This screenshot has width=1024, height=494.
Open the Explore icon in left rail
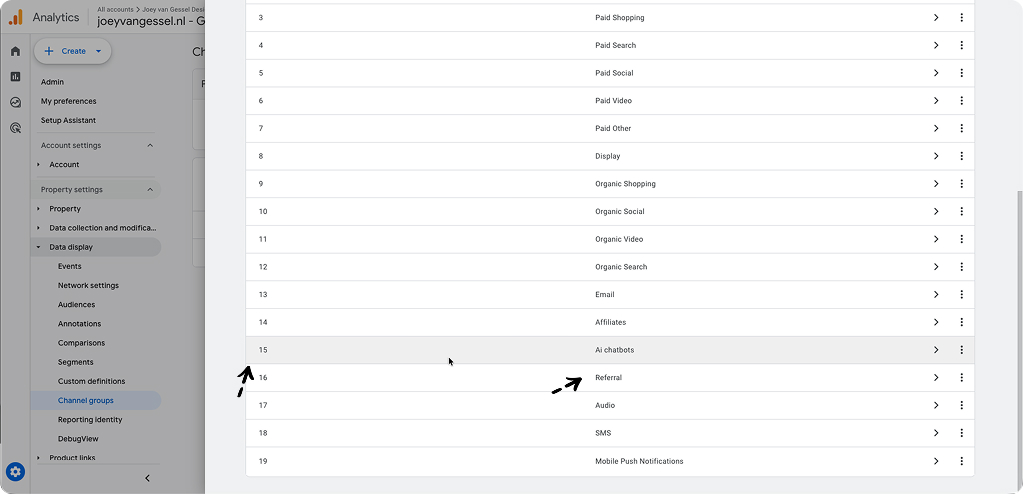(x=16, y=102)
